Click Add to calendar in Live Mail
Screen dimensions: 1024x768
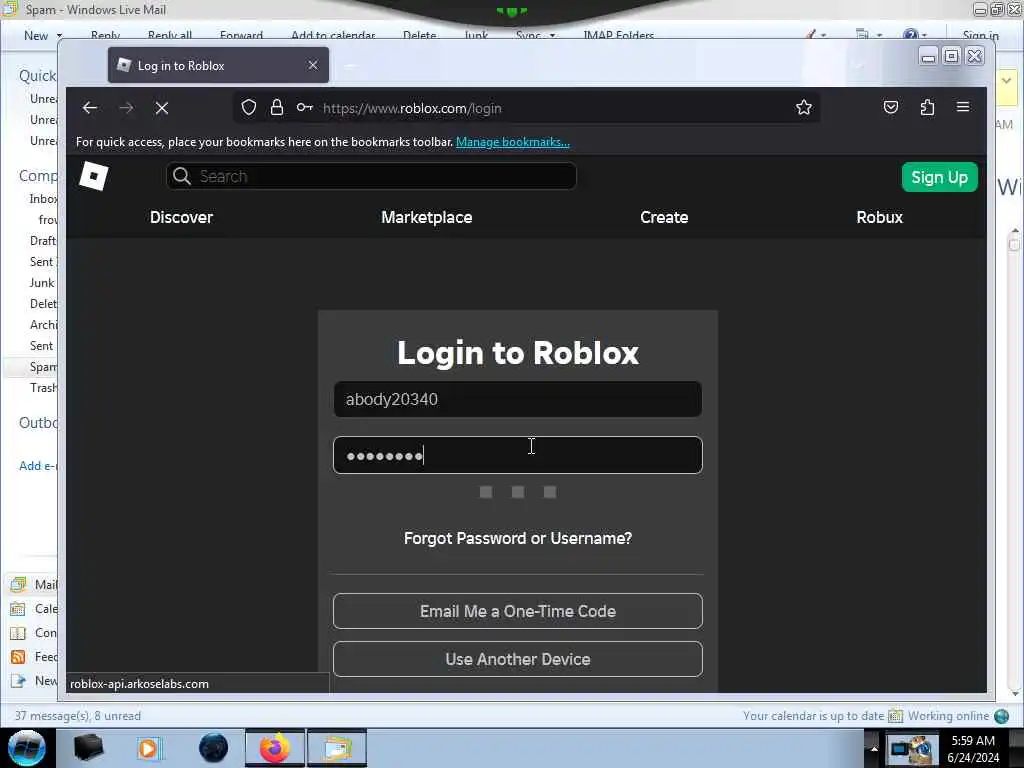pyautogui.click(x=333, y=36)
